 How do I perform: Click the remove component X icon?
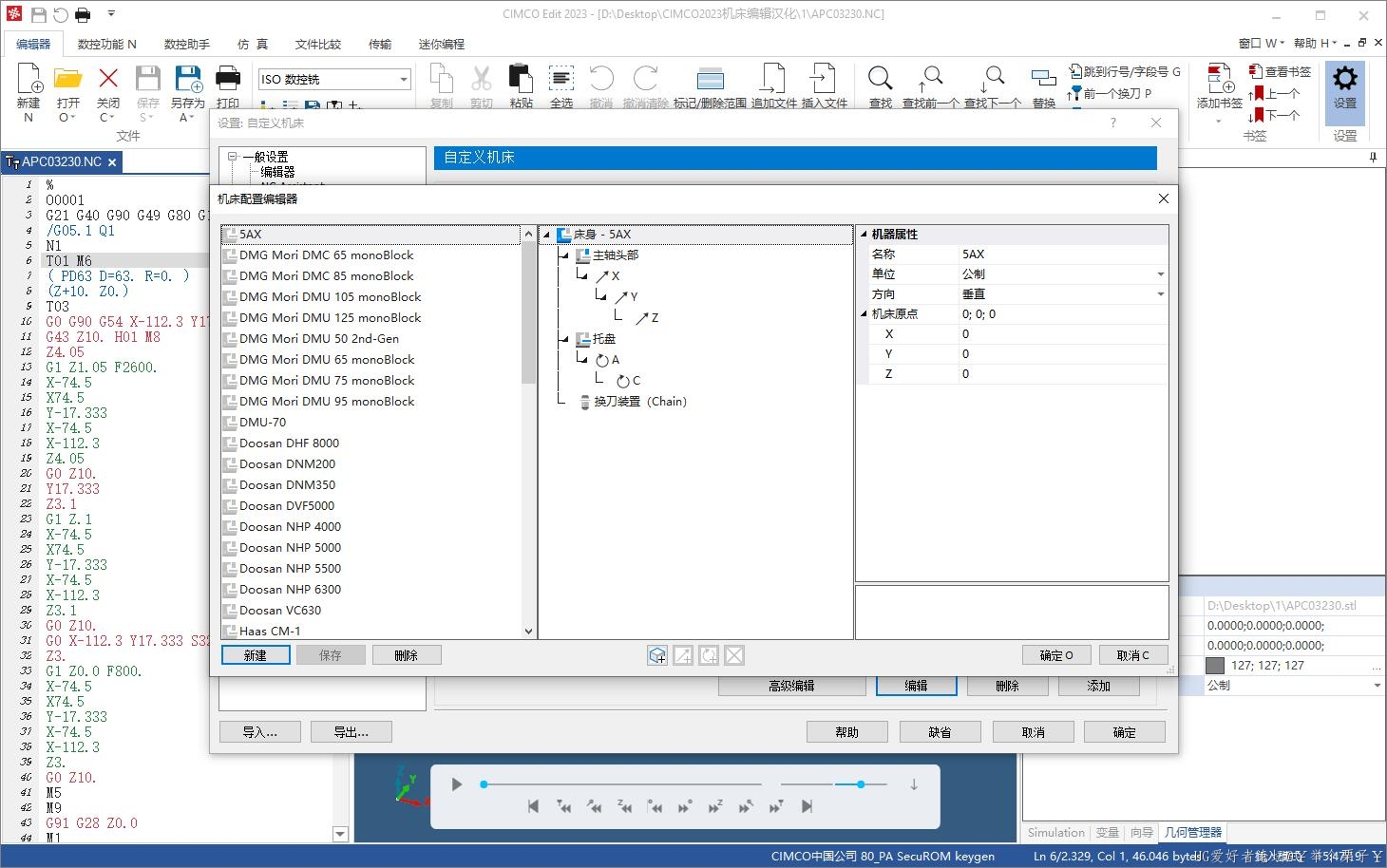[734, 655]
